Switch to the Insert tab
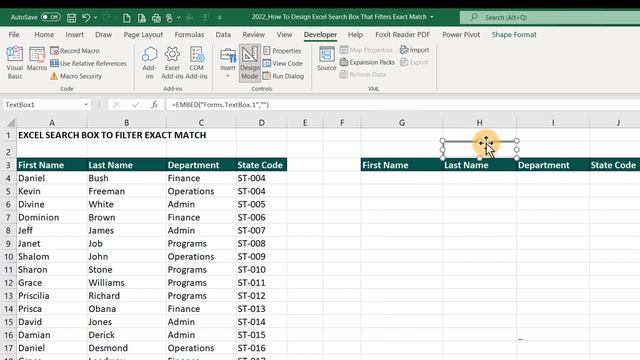640x360 pixels. [x=75, y=35]
